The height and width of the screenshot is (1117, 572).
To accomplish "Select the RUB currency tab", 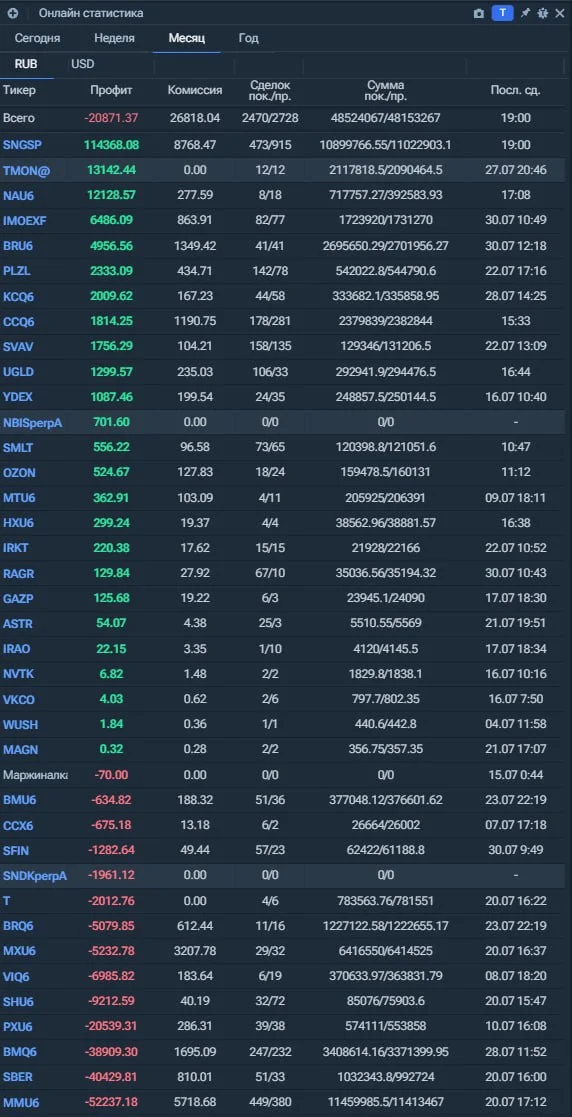I will coord(26,64).
